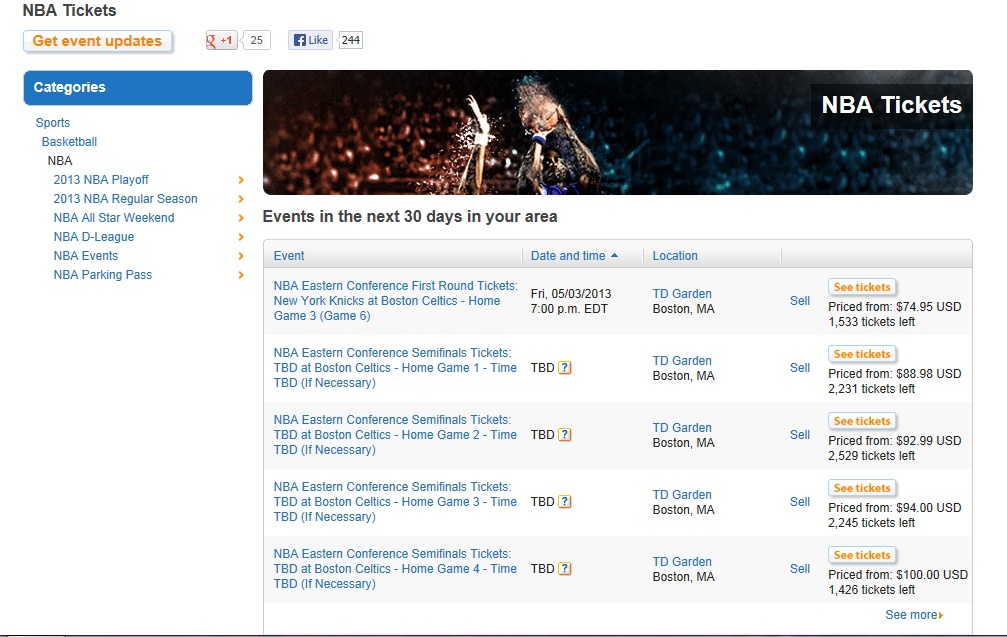See tickets priced from $92.99
The height and width of the screenshot is (637, 1007).
(x=862, y=421)
